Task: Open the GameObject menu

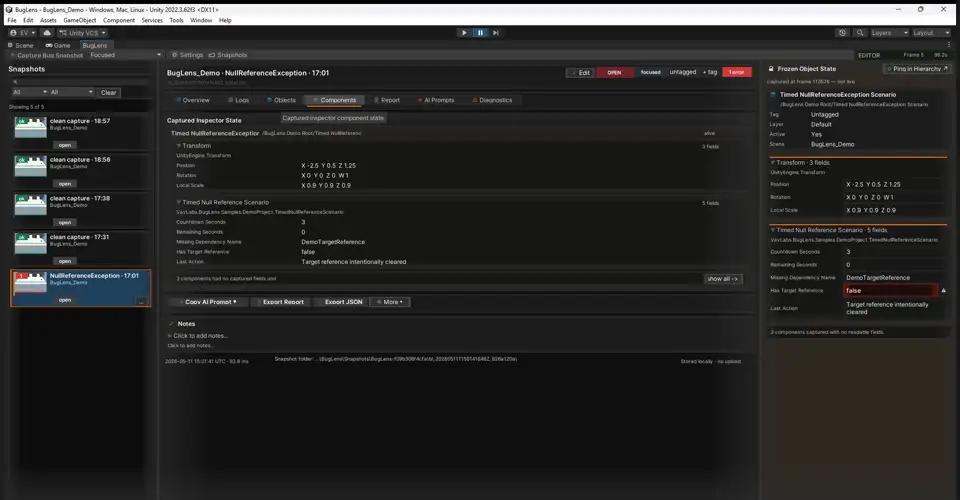Action: 80,20
